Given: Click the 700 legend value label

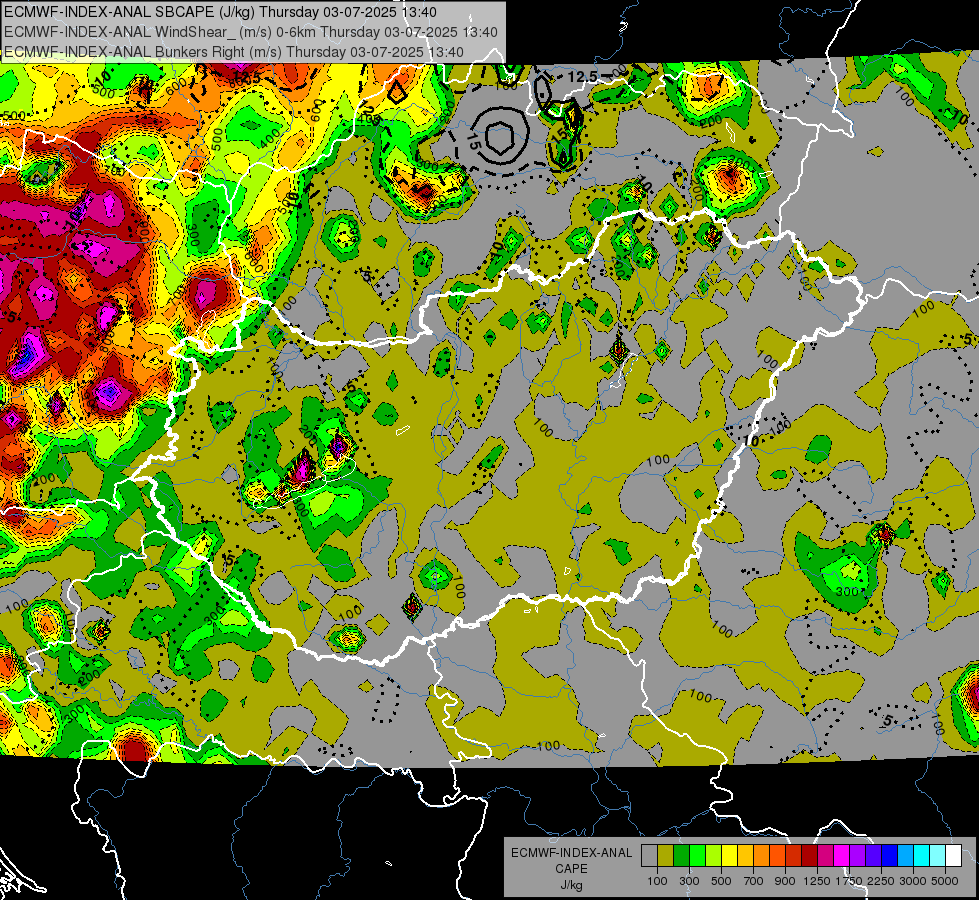Looking at the screenshot, I should pos(753,881).
